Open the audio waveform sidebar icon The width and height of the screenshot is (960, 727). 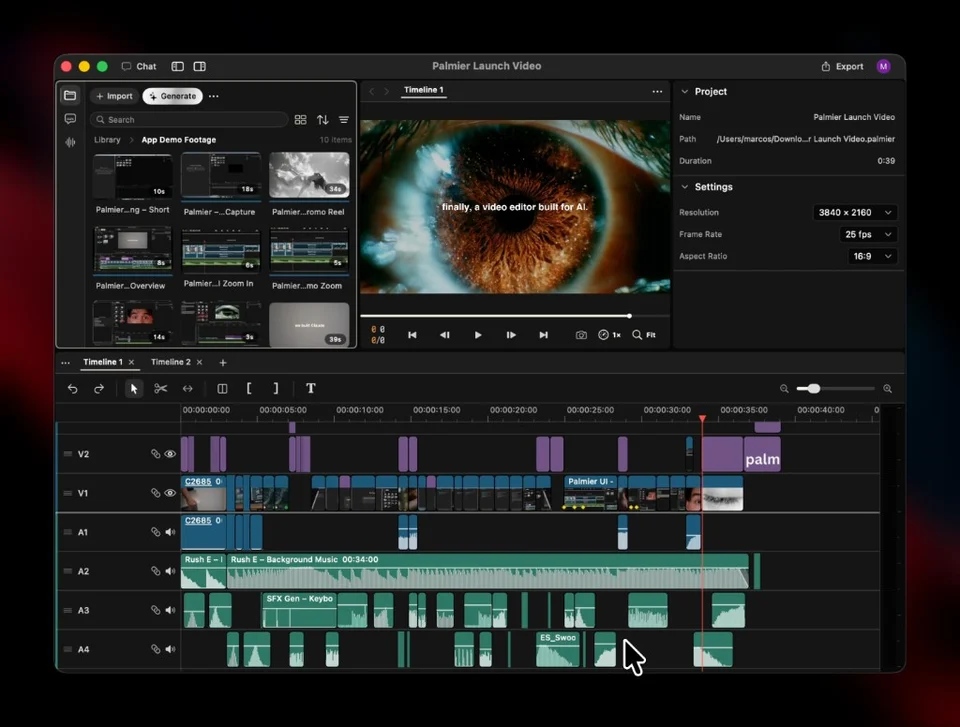70,142
